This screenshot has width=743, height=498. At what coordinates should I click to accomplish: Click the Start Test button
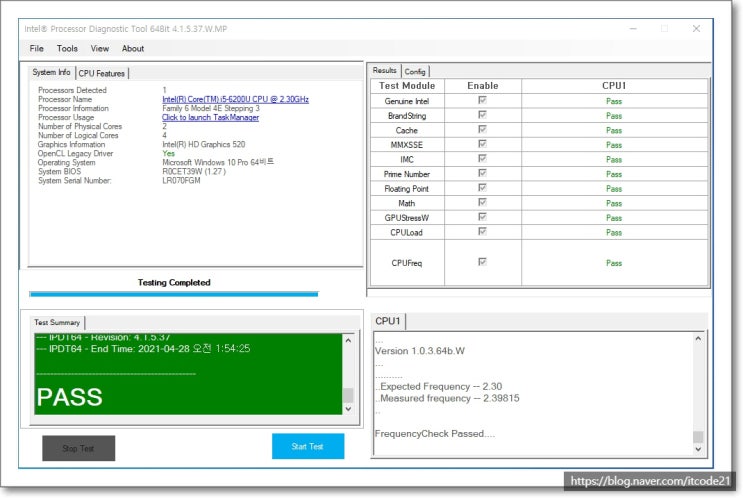coord(308,446)
